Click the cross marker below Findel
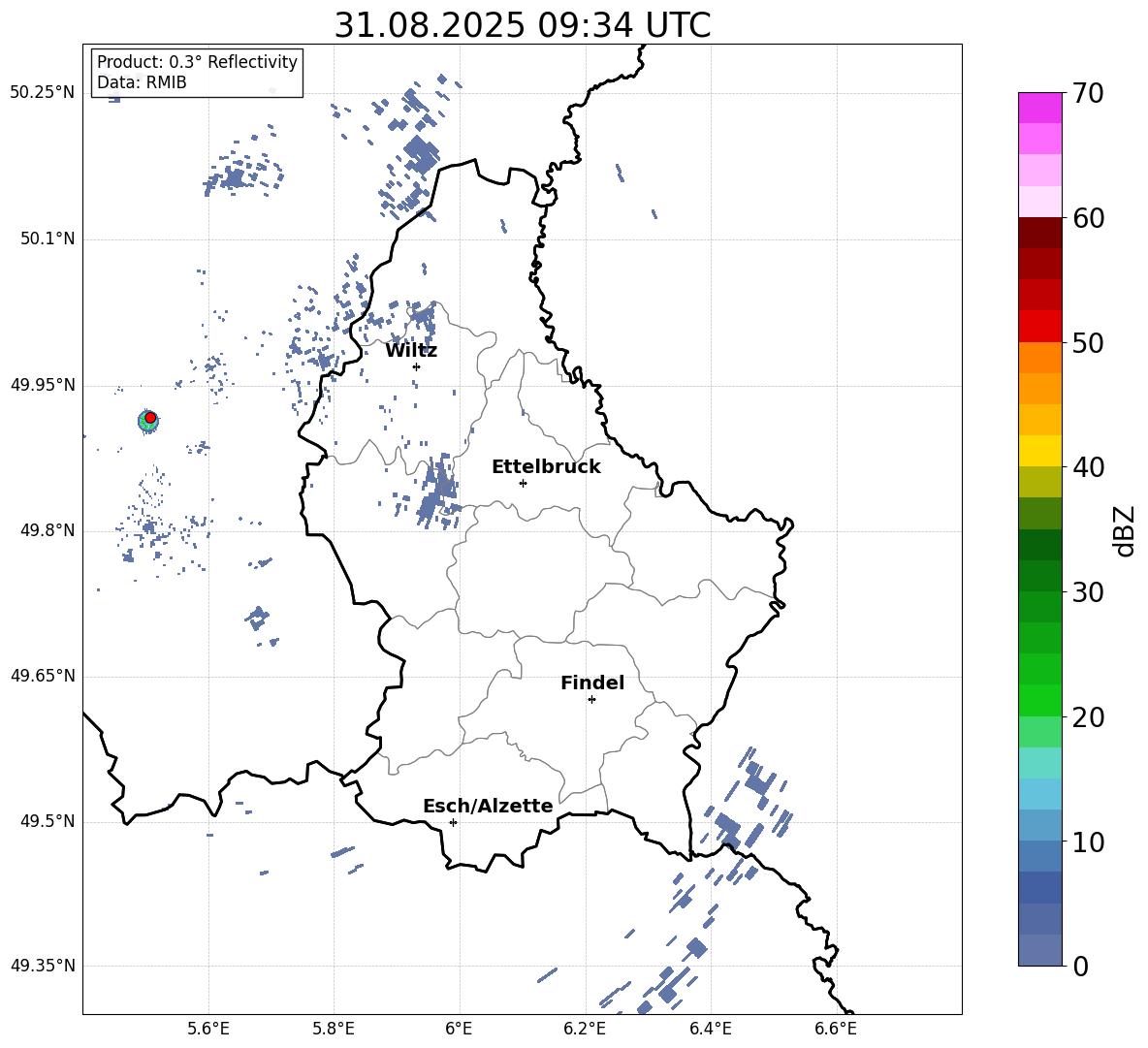Viewport: 1148px width, 1048px height. [591, 700]
